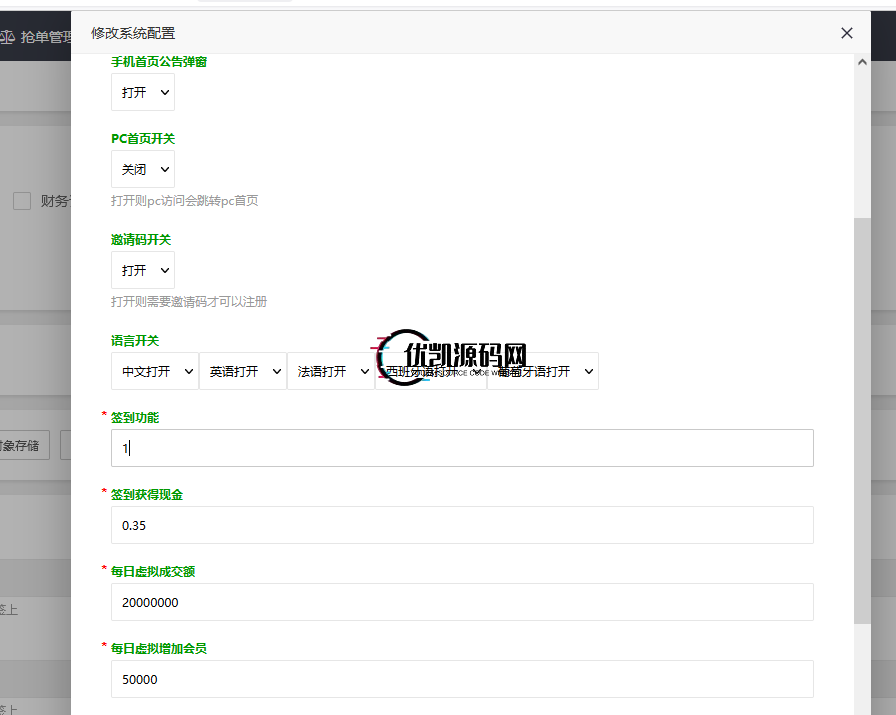Screen dimensions: 896x715
Task: Click the dialog's vertical scrollbar thumb
Action: tap(863, 420)
